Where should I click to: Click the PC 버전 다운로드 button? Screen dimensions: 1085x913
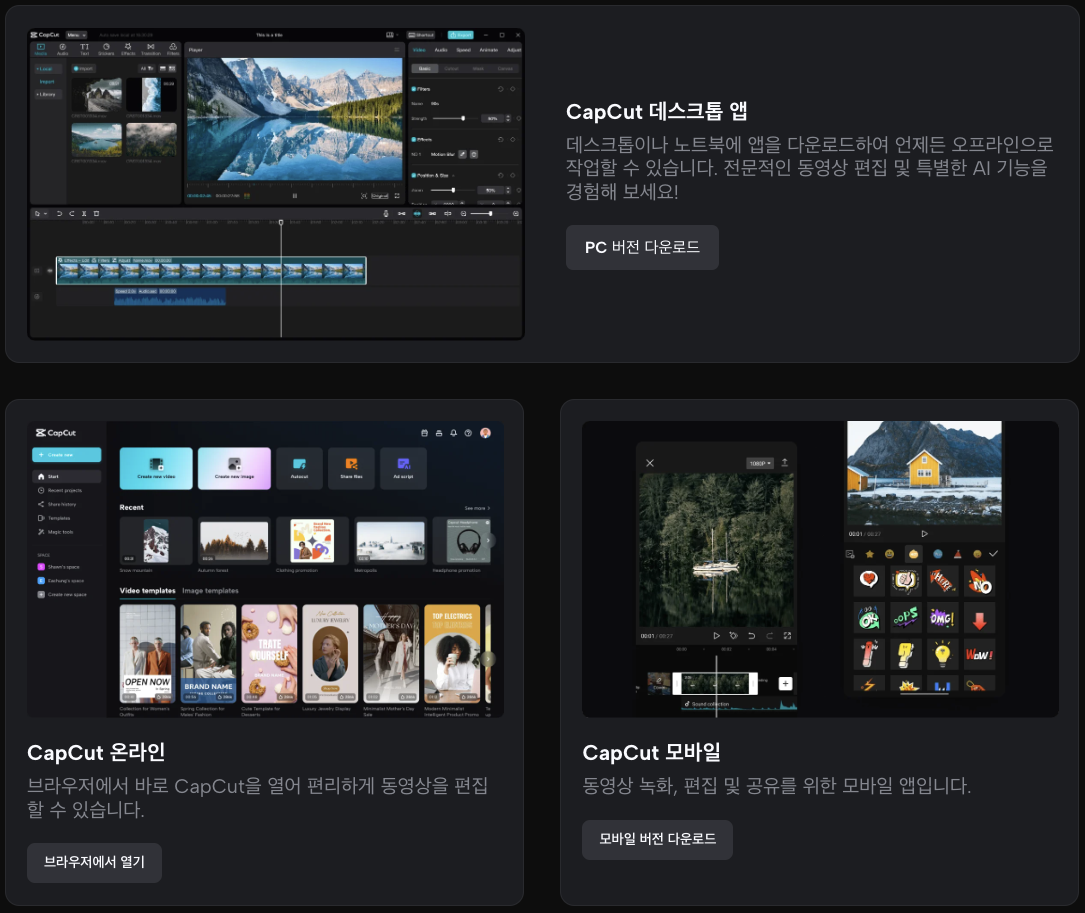point(642,247)
